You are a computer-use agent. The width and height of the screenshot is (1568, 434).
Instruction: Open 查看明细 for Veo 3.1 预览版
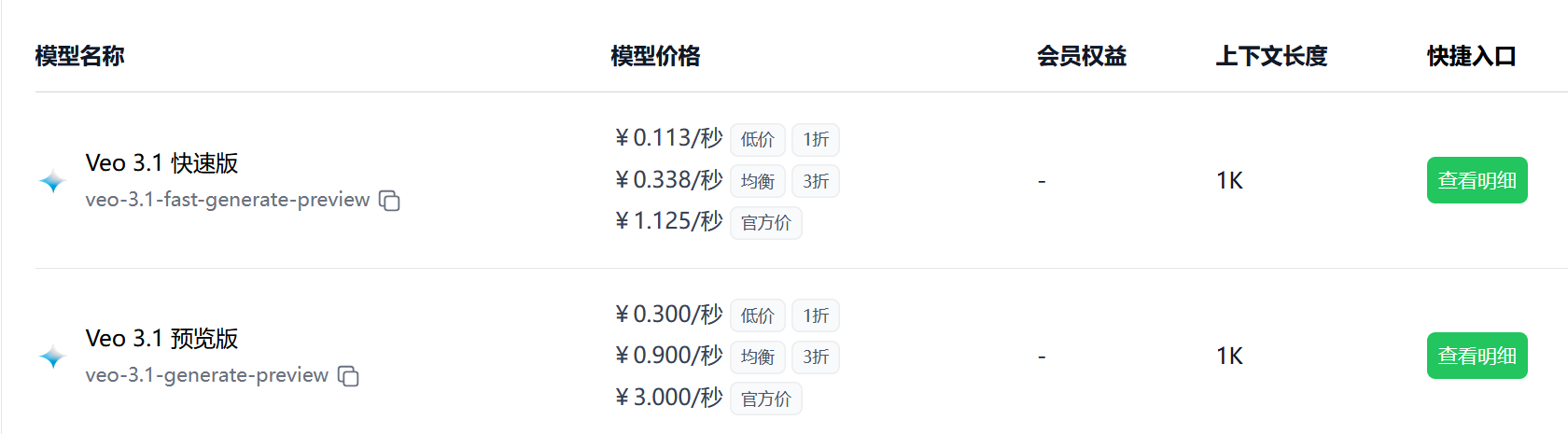coord(1477,356)
